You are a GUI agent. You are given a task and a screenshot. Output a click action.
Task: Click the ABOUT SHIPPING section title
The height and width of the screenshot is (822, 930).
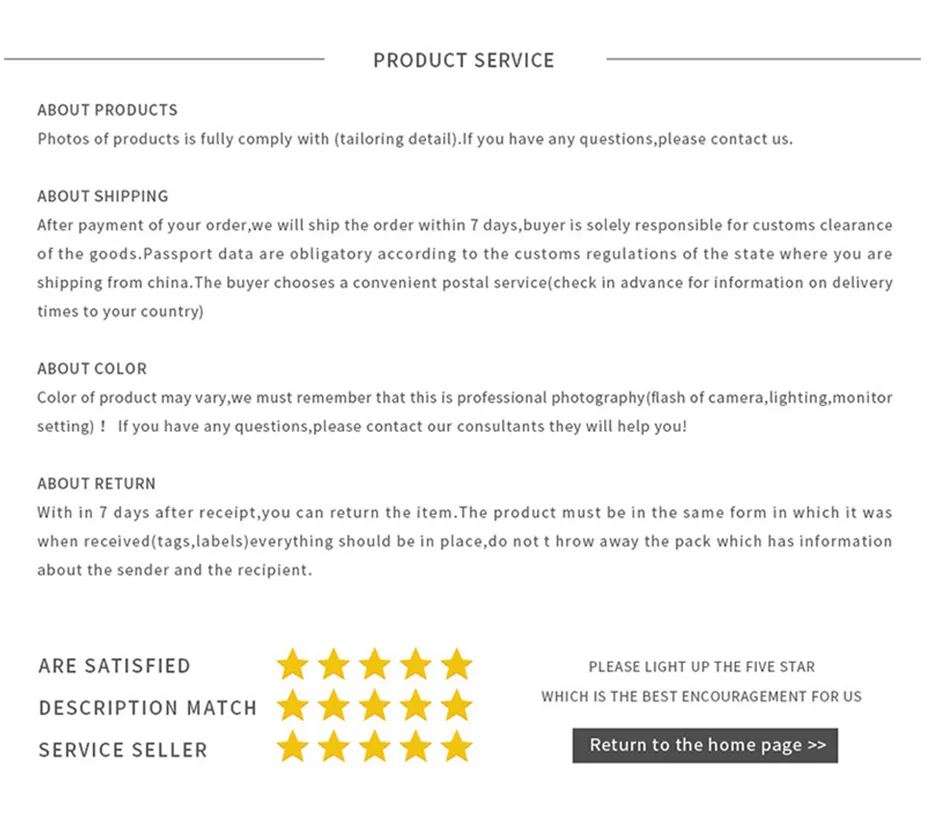(x=103, y=196)
